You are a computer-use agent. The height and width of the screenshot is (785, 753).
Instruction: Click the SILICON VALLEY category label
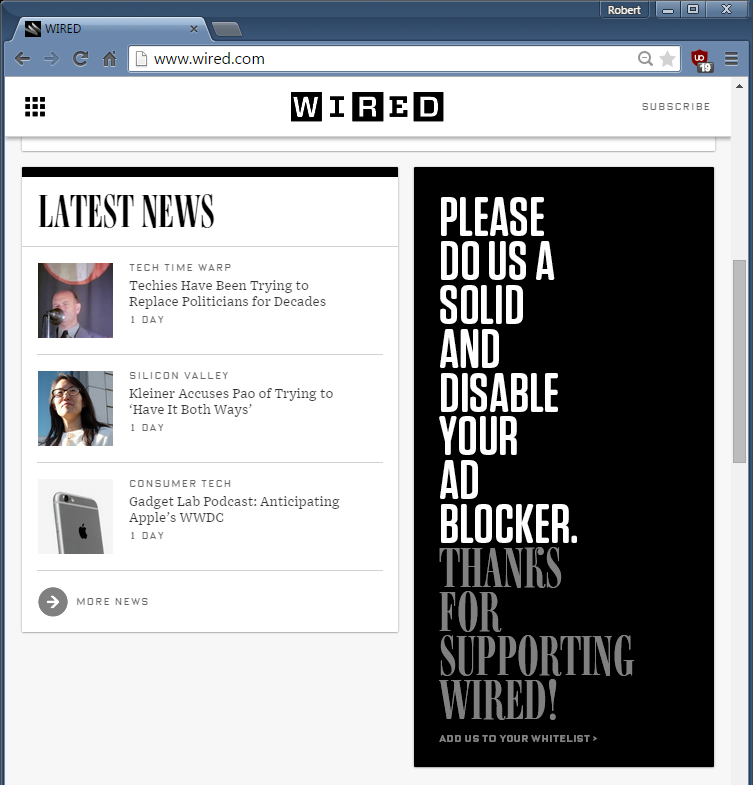pos(179,375)
